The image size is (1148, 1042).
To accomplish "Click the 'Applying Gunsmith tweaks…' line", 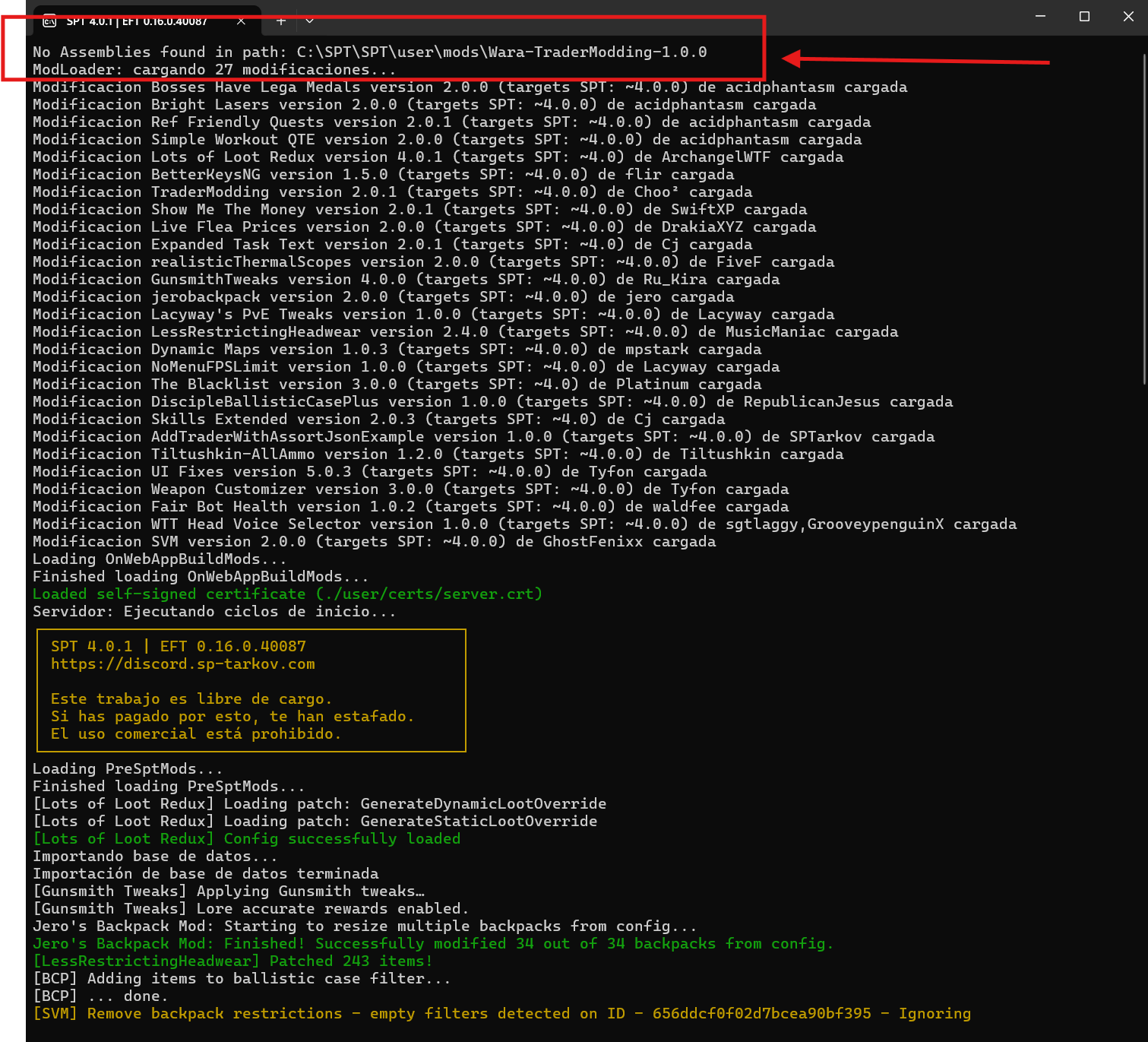I will (x=228, y=891).
